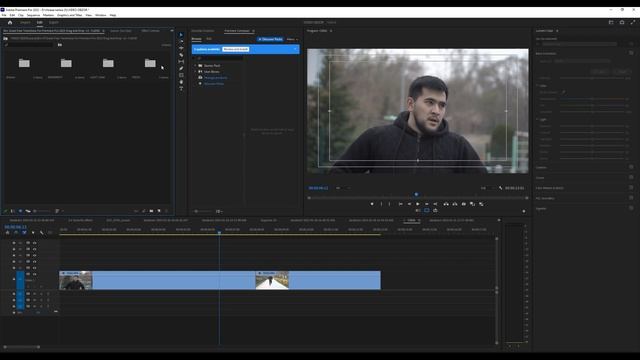The image size is (640, 360).
Task: Select the Slip tool
Action: pos(181,62)
